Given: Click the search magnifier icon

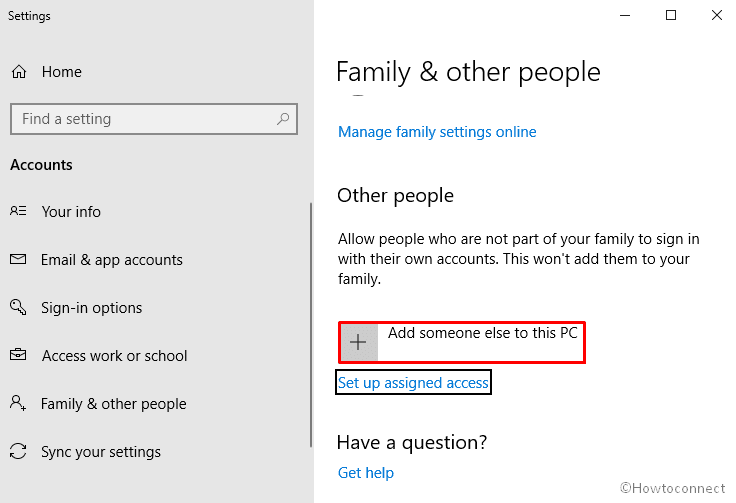Looking at the screenshot, I should 284,119.
